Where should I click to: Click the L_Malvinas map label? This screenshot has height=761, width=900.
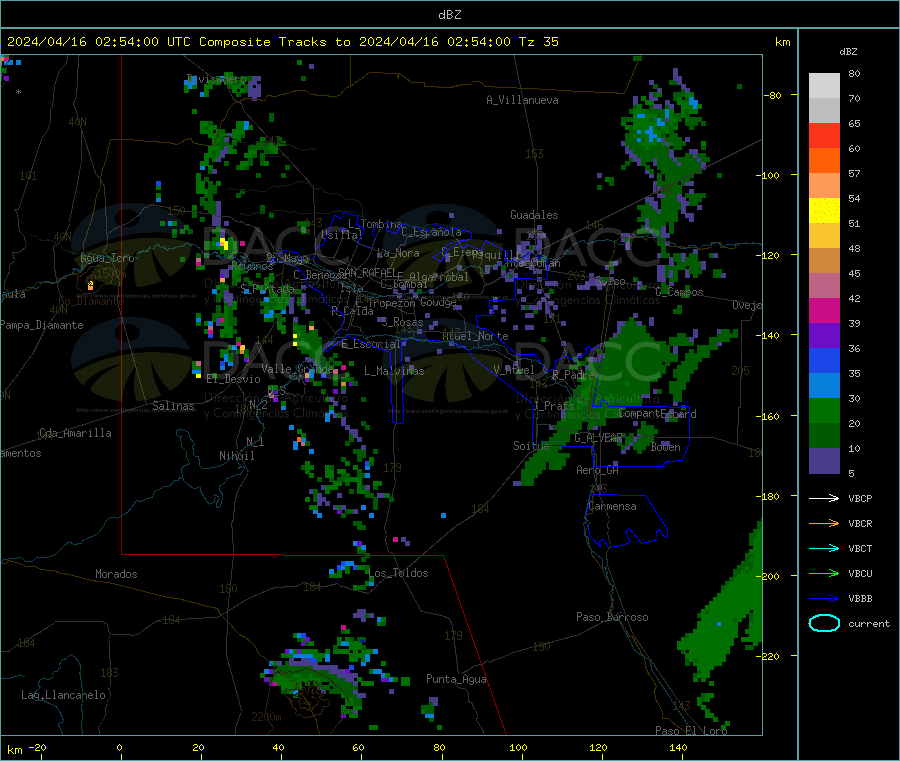click(x=394, y=371)
